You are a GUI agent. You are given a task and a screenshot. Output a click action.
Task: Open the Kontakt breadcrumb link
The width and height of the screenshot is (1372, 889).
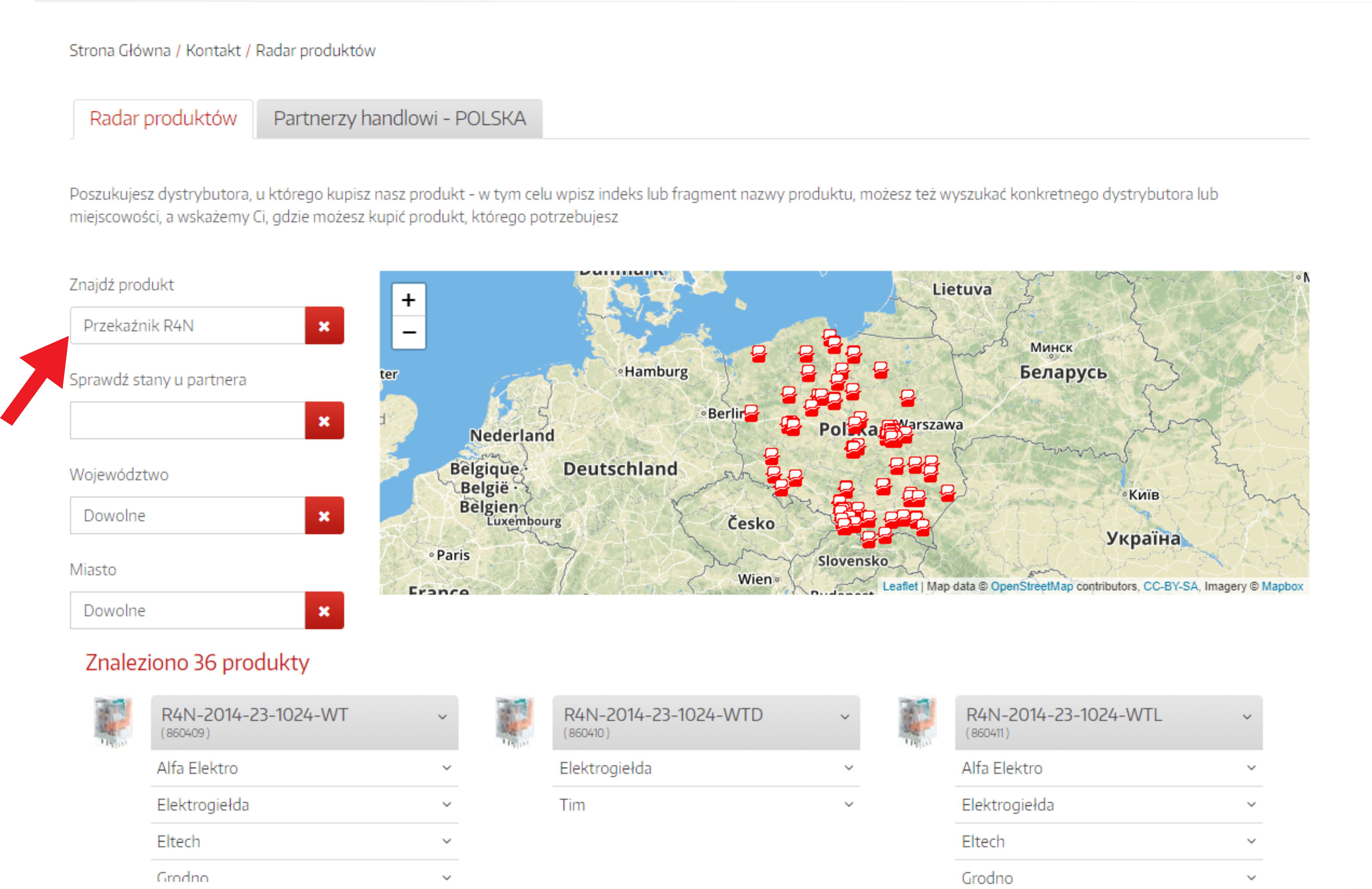point(213,51)
